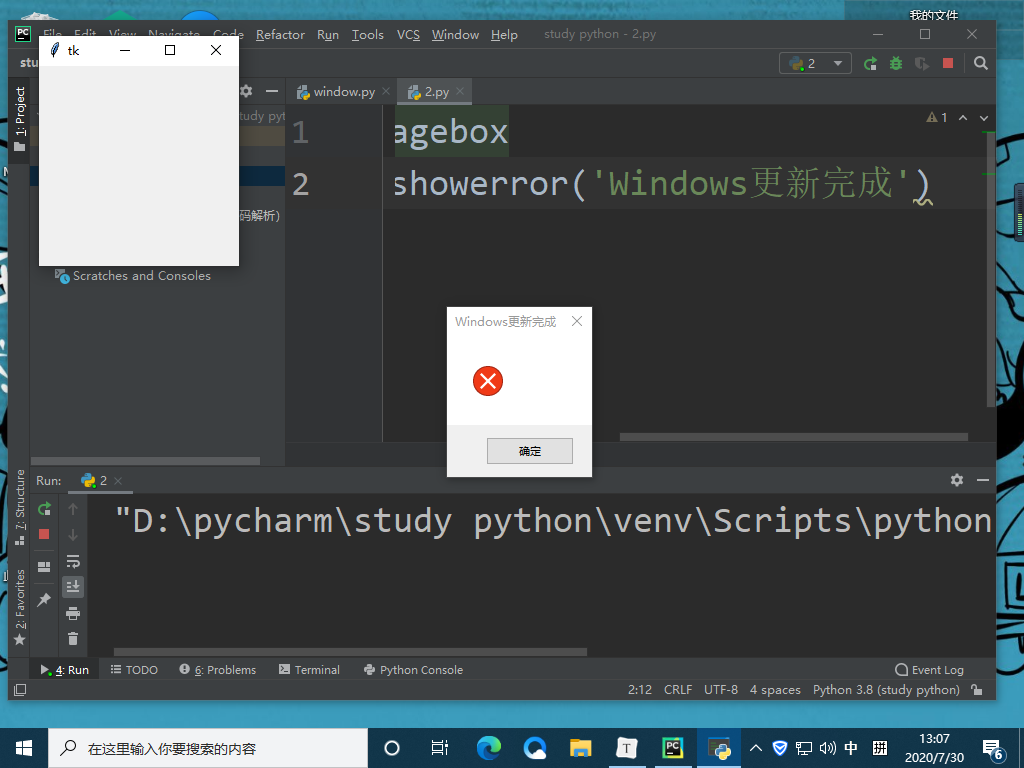Open the 4: Run tool window button

pos(65,669)
